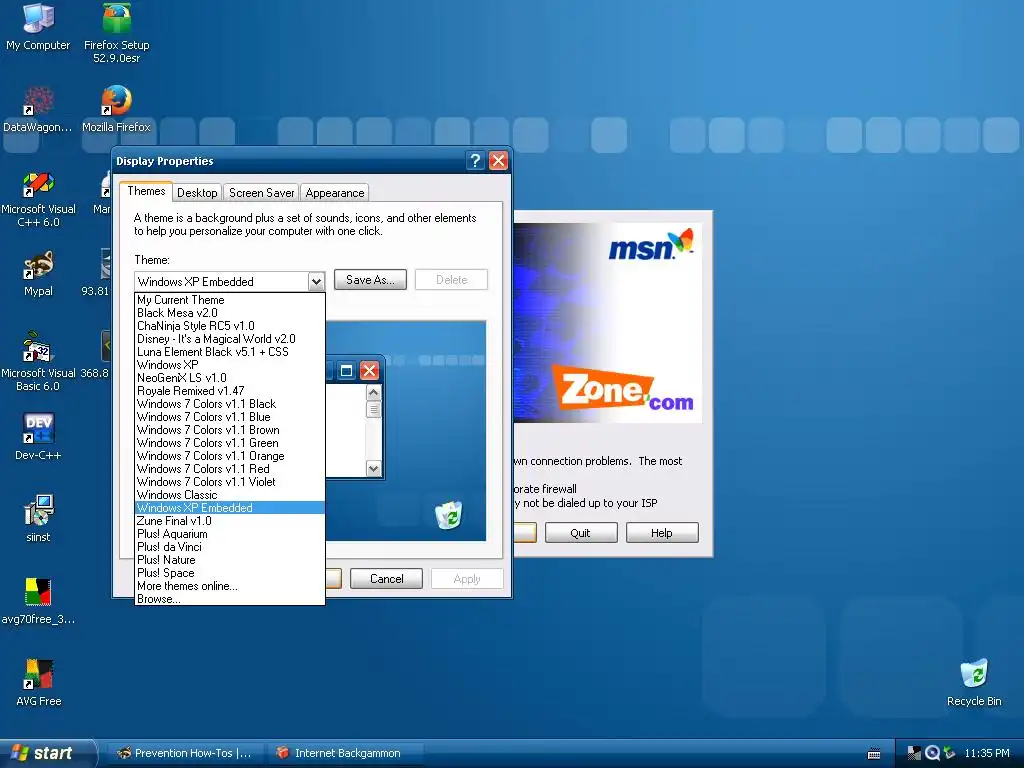1024x768 pixels.
Task: Choose Windows 7 Colors v1.1 Green
Action: coord(229,443)
